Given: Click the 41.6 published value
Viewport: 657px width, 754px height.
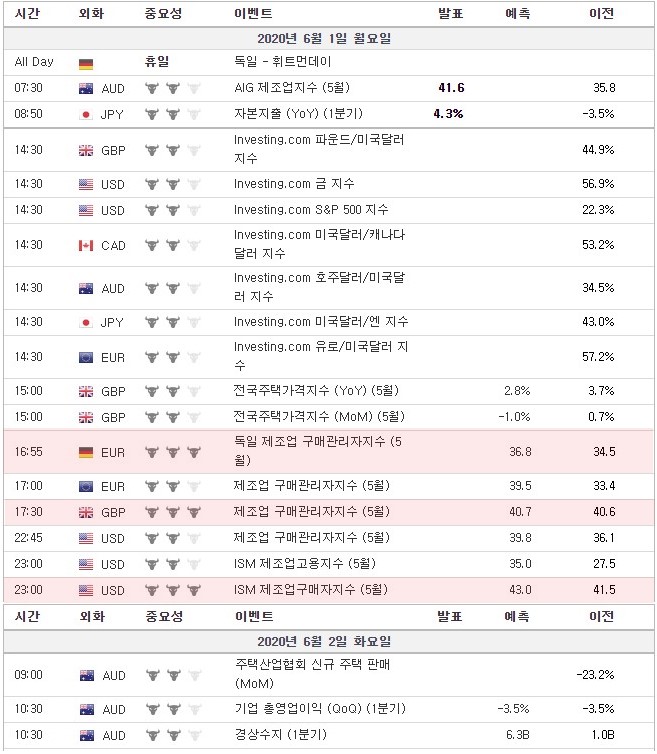Looking at the screenshot, I should [x=451, y=88].
